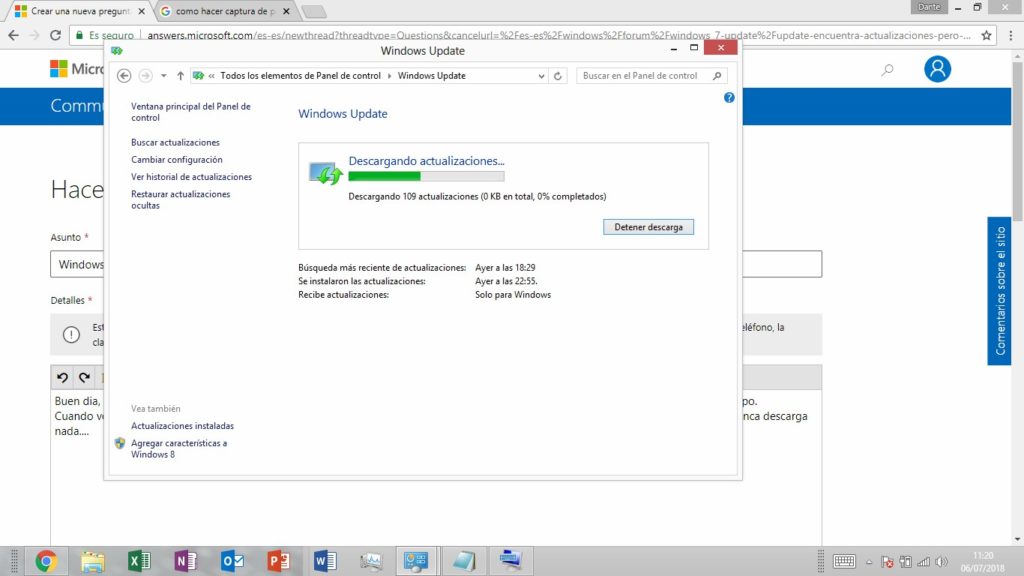Bookmark this page with the star icon

click(x=986, y=35)
